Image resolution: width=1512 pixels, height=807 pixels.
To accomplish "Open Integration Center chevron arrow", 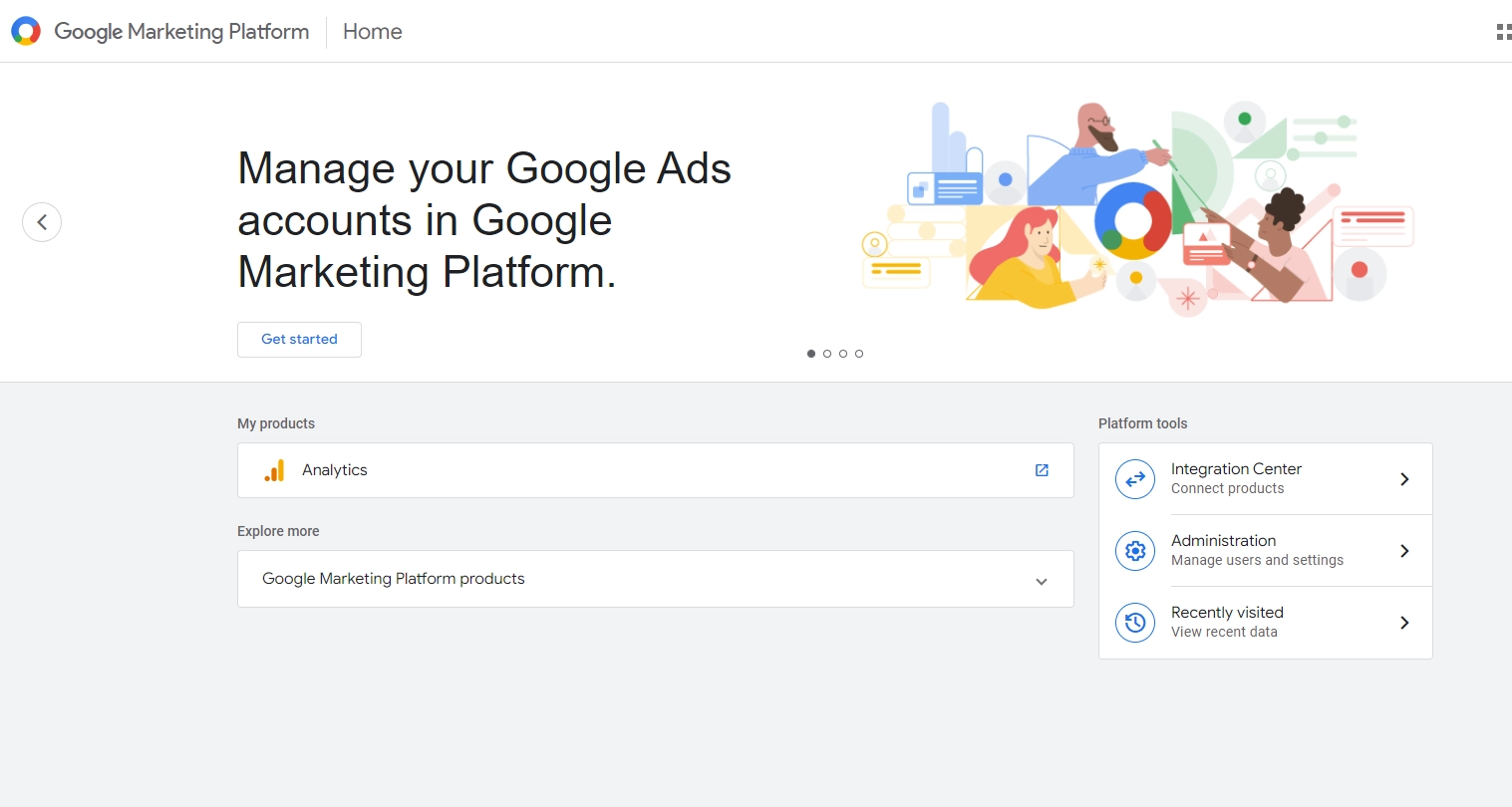I will (x=1404, y=479).
